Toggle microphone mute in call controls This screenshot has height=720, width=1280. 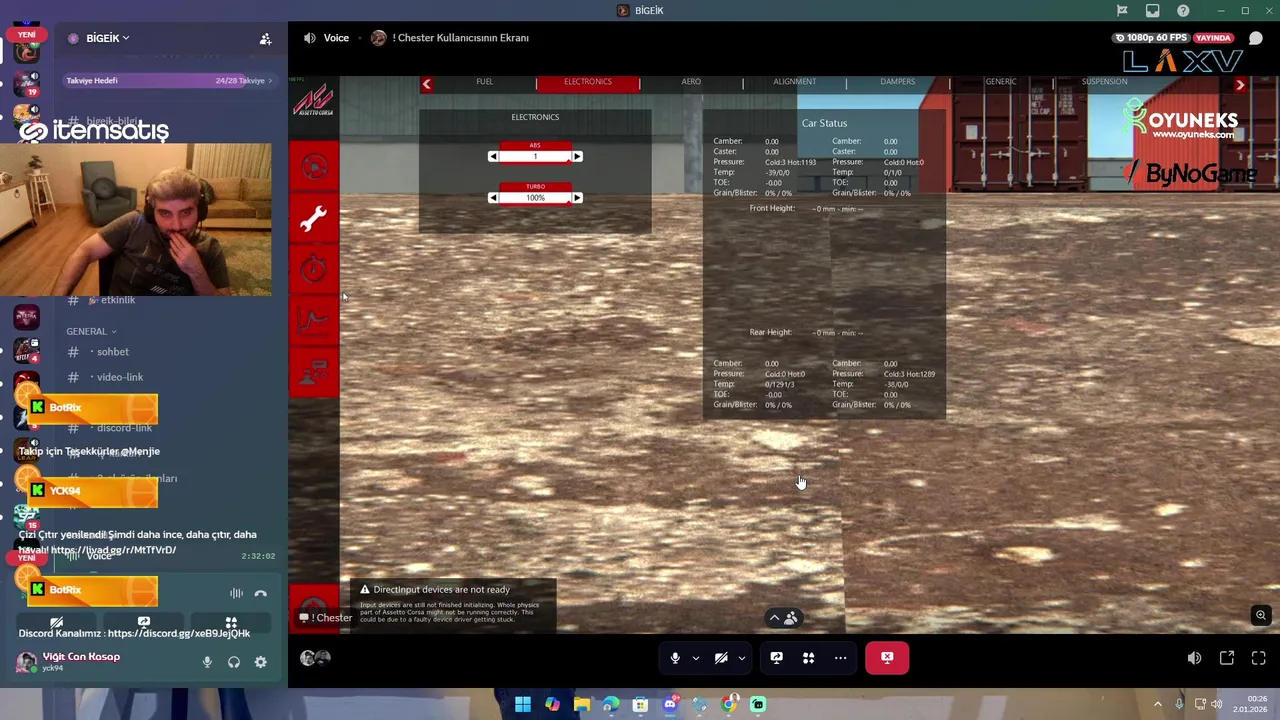pyautogui.click(x=675, y=658)
